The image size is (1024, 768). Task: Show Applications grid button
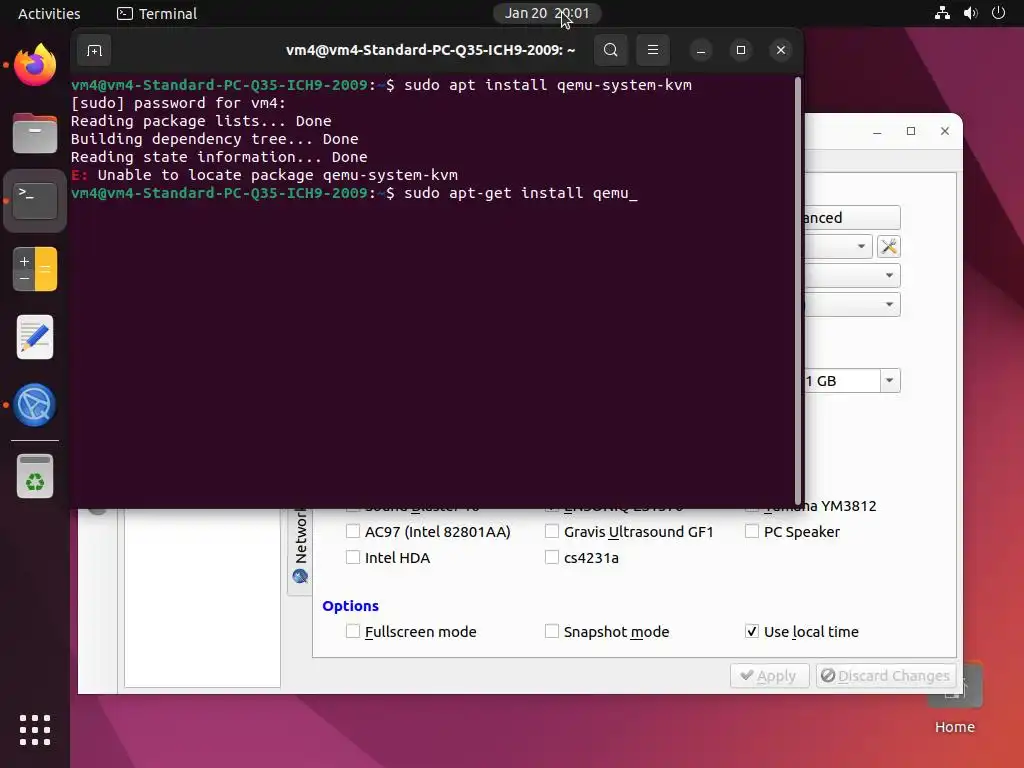point(35,730)
